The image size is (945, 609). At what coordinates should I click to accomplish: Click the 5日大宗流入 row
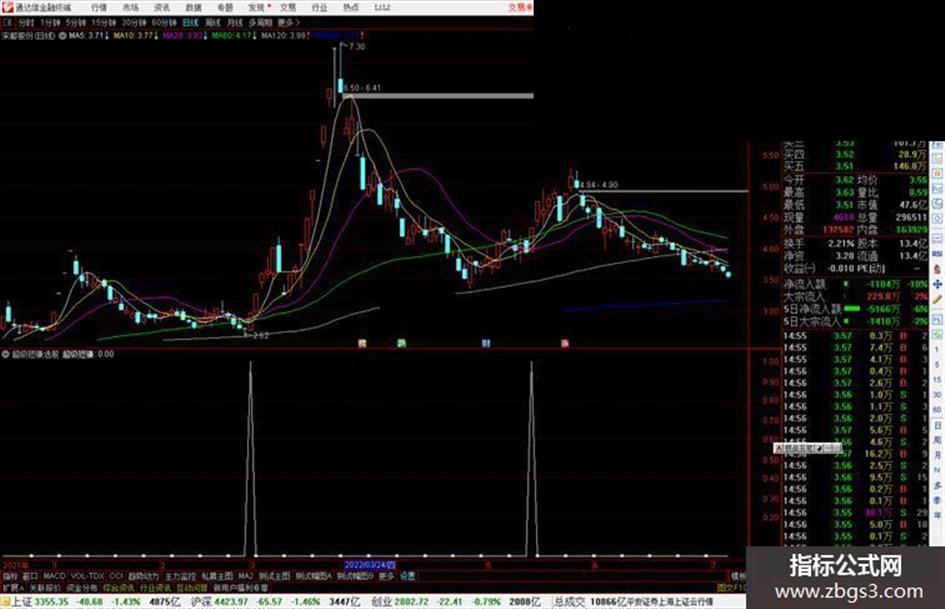coord(856,321)
